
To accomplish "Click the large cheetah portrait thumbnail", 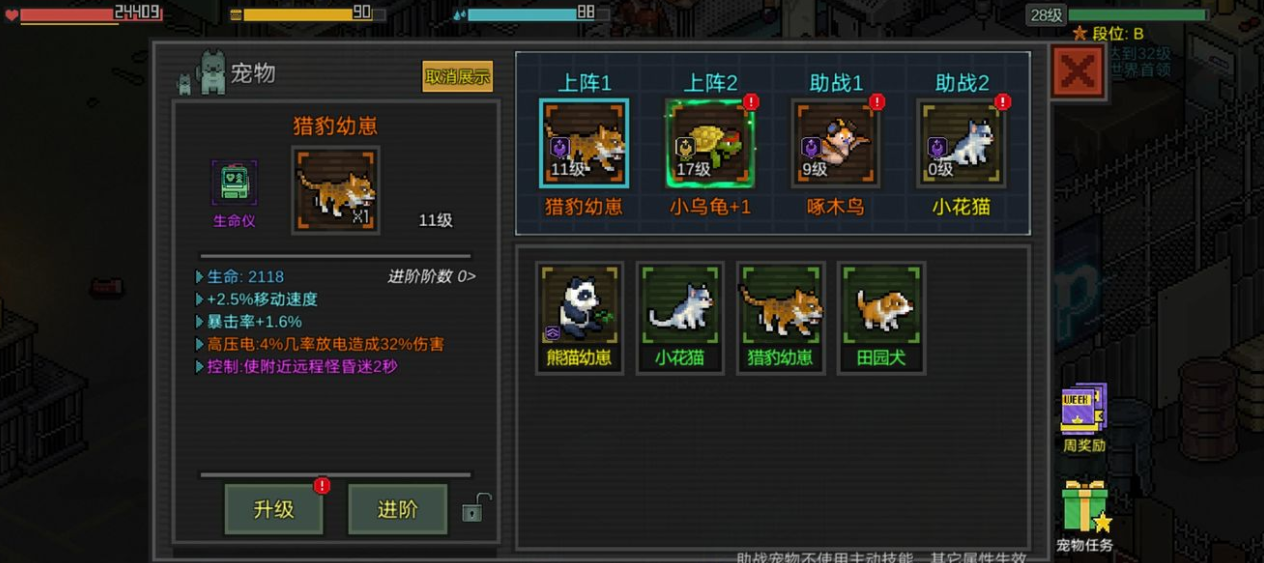I will [335, 190].
